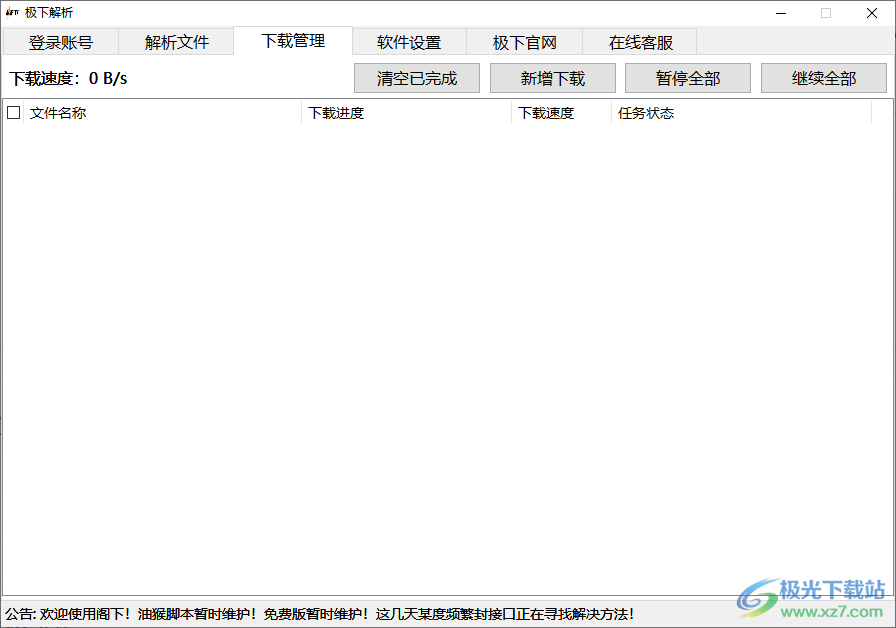Image resolution: width=896 pixels, height=628 pixels.
Task: Pause all downloads with 暂停全部
Action: click(x=687, y=78)
